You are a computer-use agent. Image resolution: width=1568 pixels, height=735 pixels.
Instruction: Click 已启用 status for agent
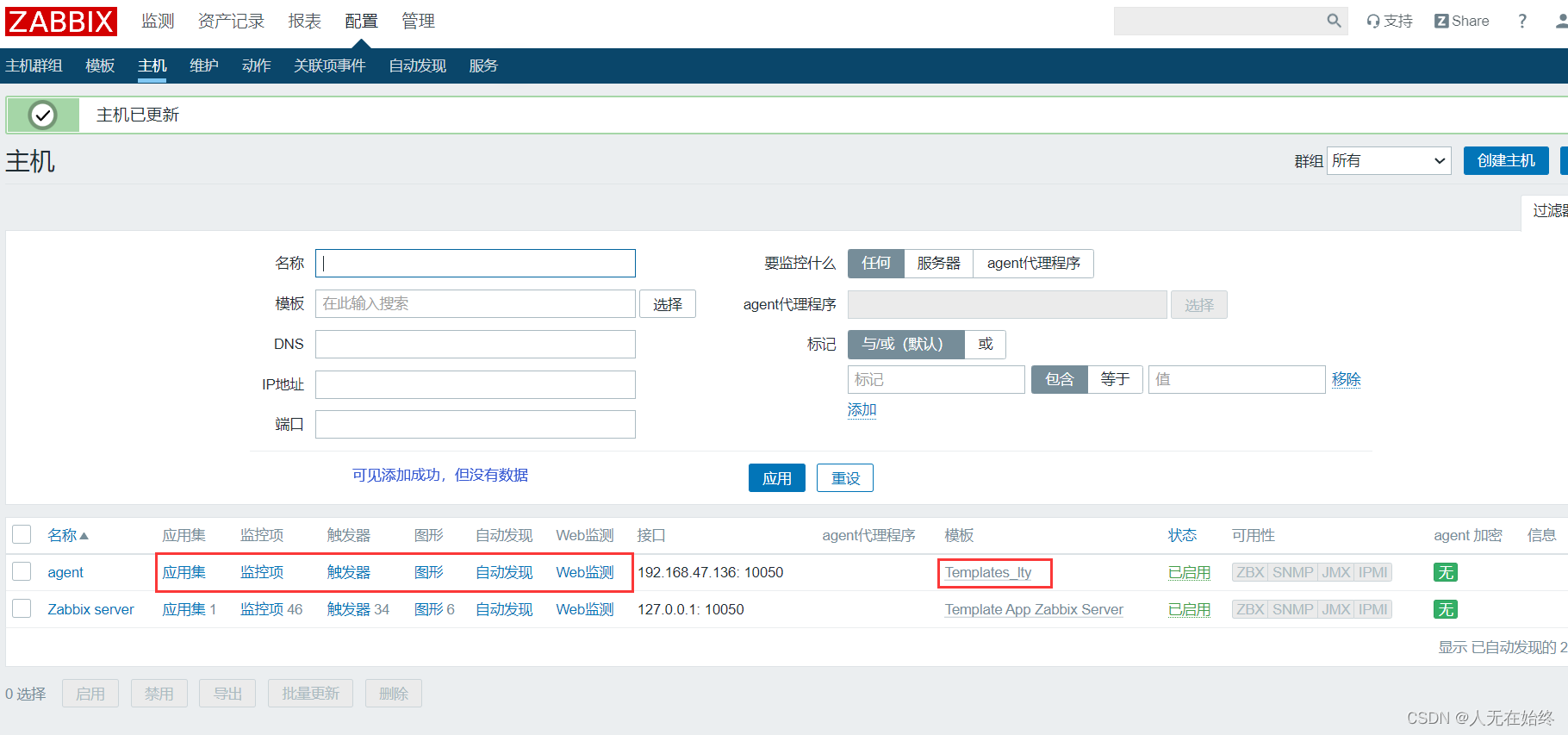coord(1189,572)
